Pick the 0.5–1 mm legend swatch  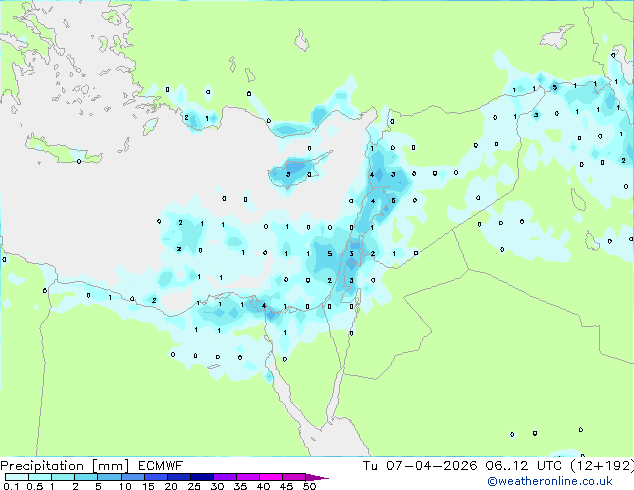point(40,477)
